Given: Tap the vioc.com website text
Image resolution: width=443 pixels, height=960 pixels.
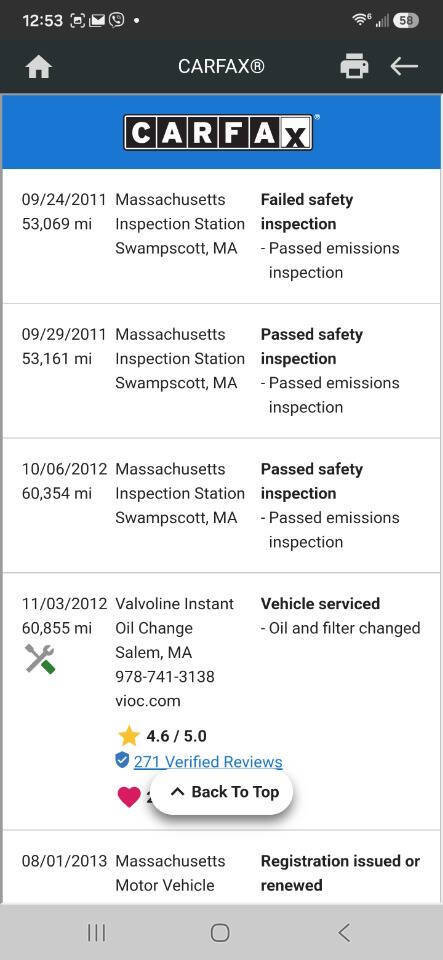Looking at the screenshot, I should [147, 701].
